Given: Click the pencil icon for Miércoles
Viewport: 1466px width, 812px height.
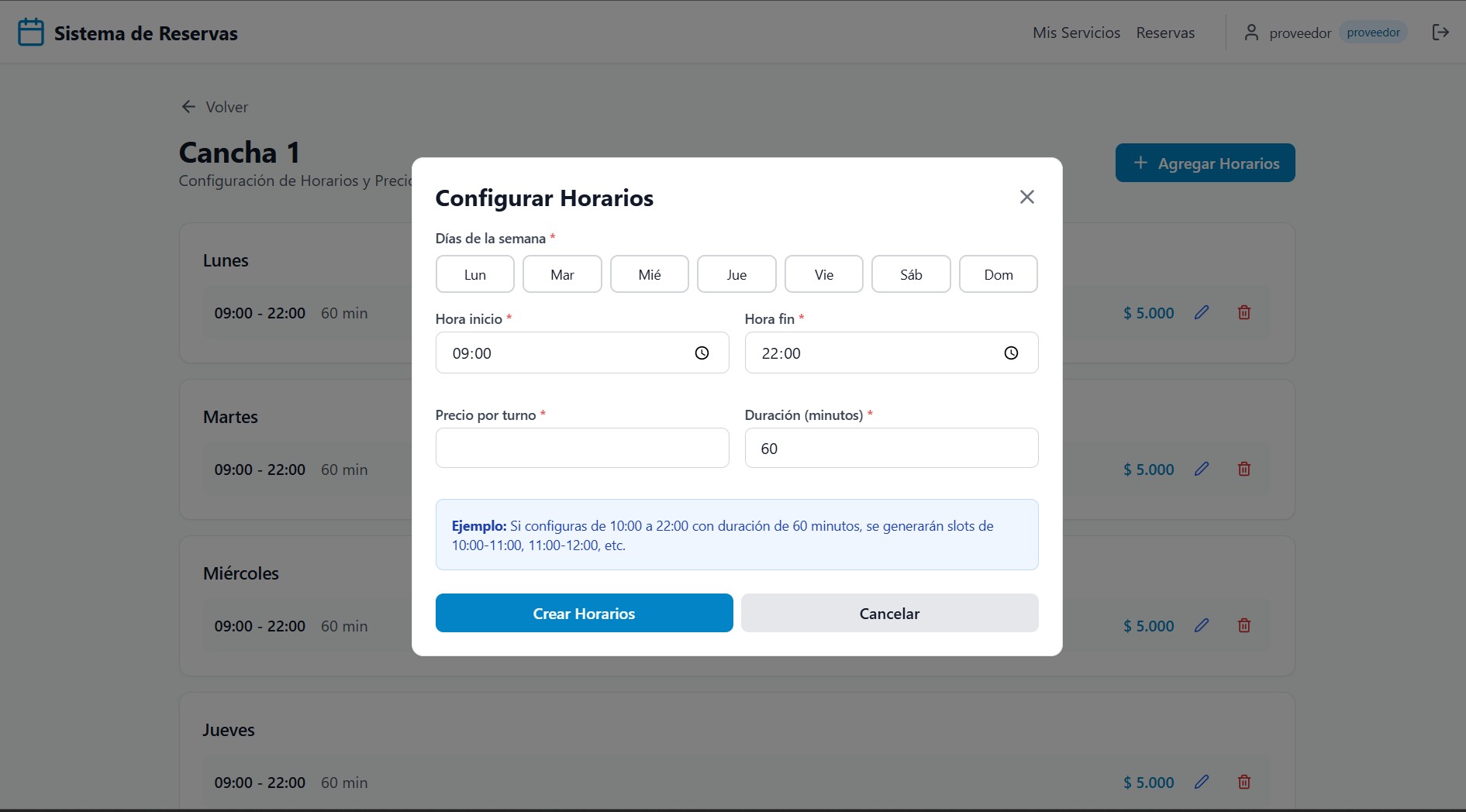Looking at the screenshot, I should click(1201, 626).
